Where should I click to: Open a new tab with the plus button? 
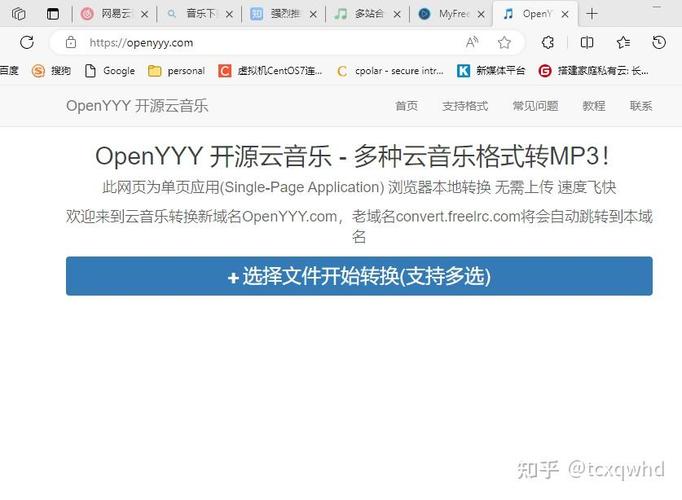pos(592,14)
